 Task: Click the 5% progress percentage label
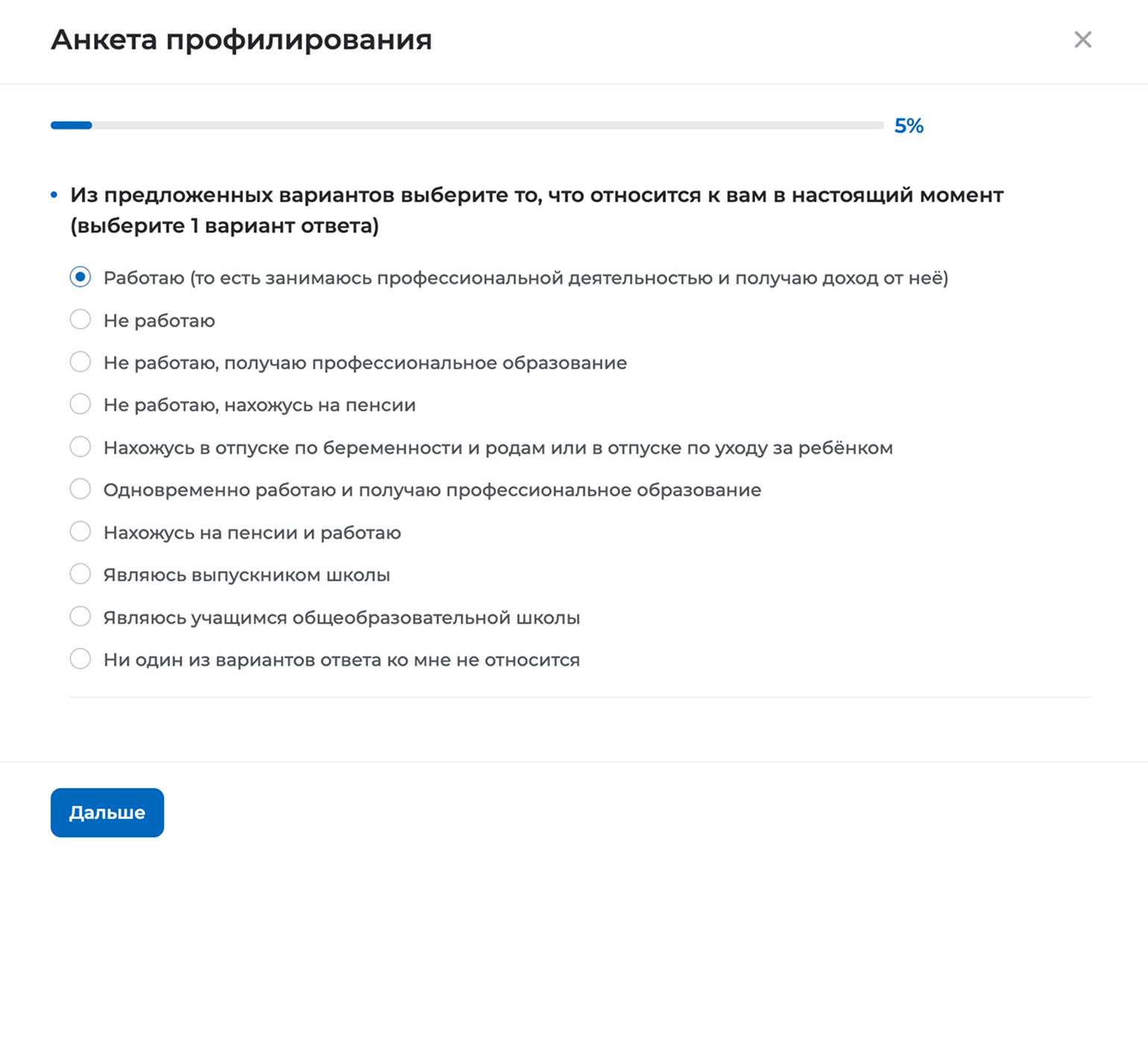(909, 126)
